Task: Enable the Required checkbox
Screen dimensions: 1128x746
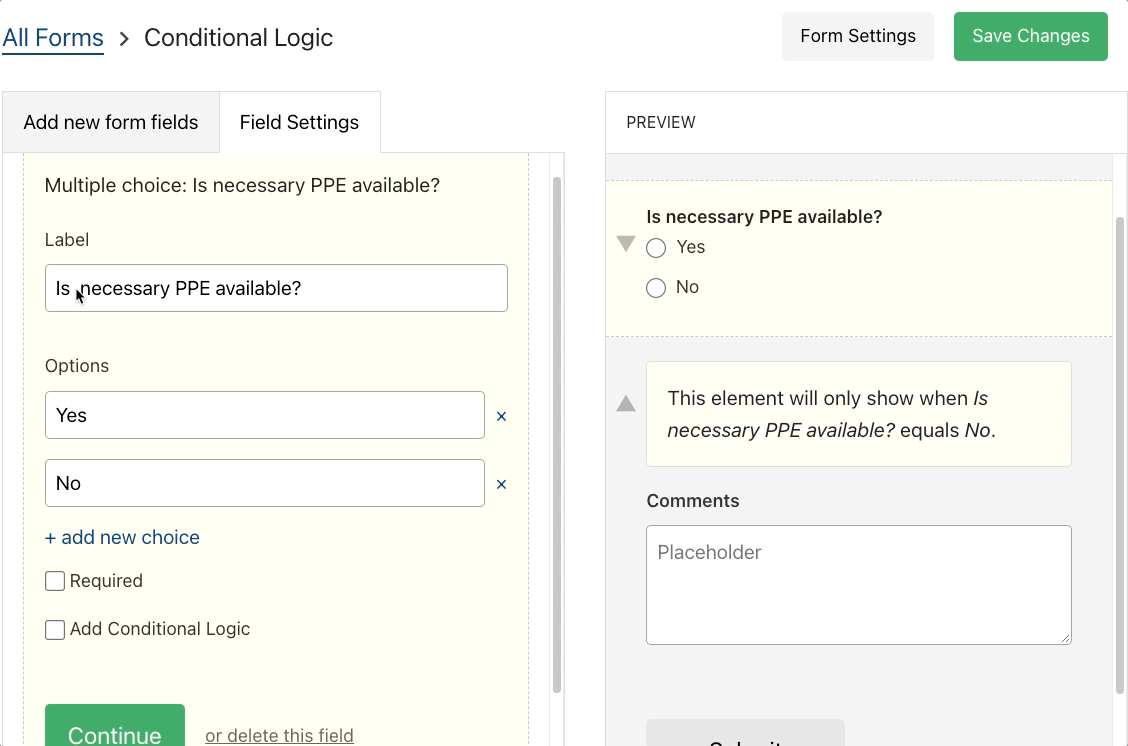Action: (55, 581)
